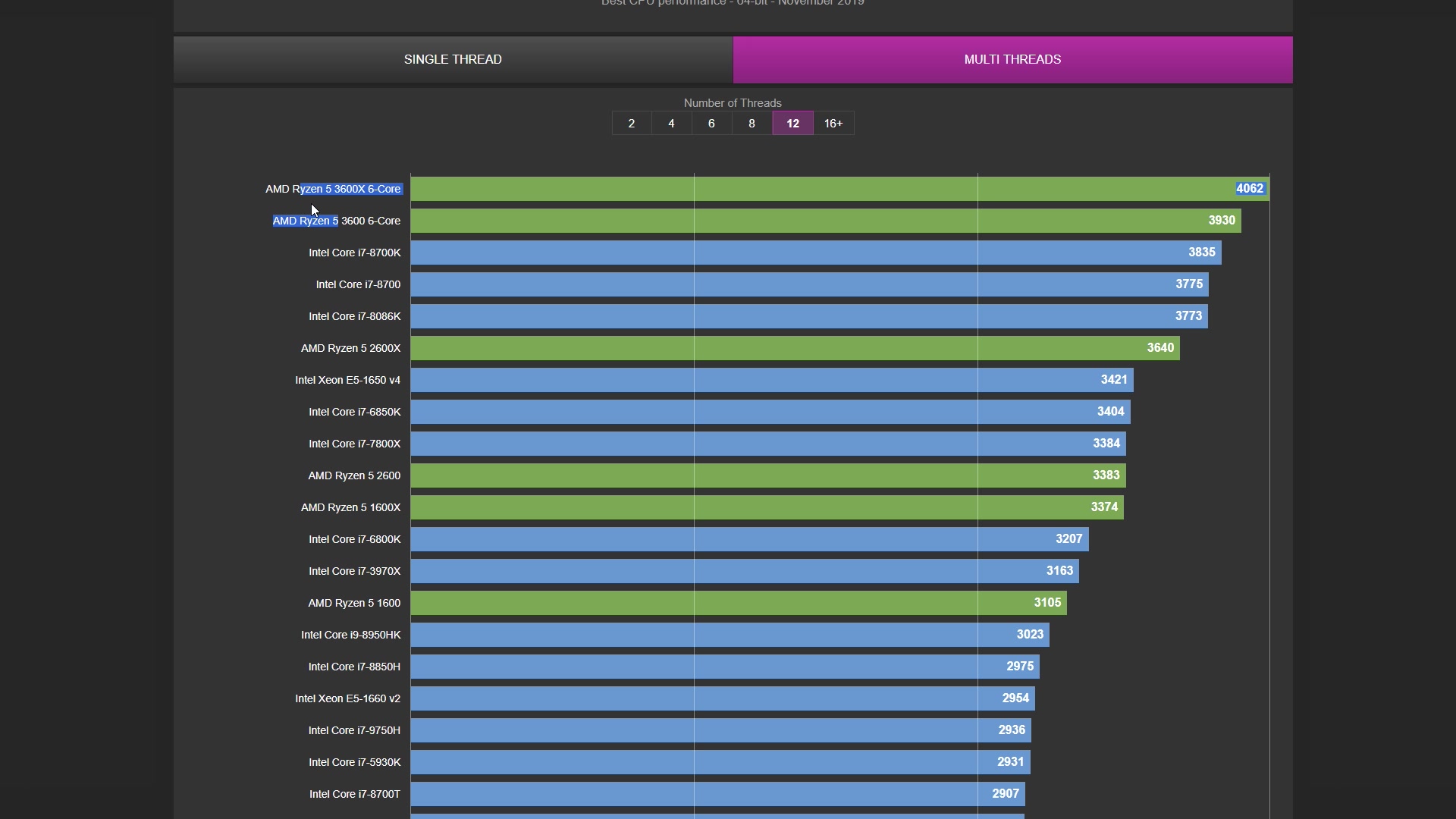The image size is (1456, 819).
Task: Click the Intel Core i9-8950HK label
Action: [x=350, y=635]
